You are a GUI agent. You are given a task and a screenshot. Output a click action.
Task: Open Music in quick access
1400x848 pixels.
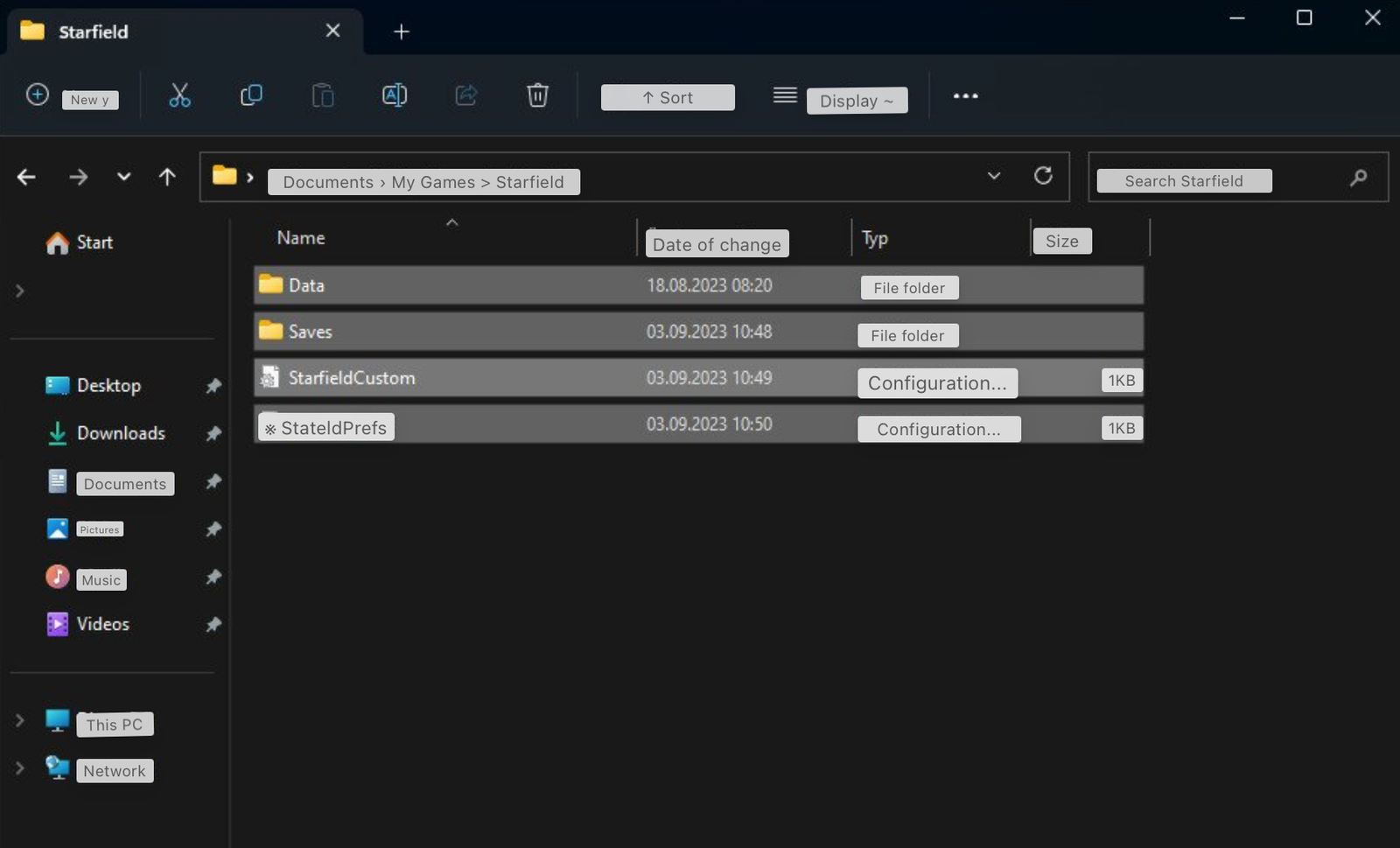pos(86,578)
